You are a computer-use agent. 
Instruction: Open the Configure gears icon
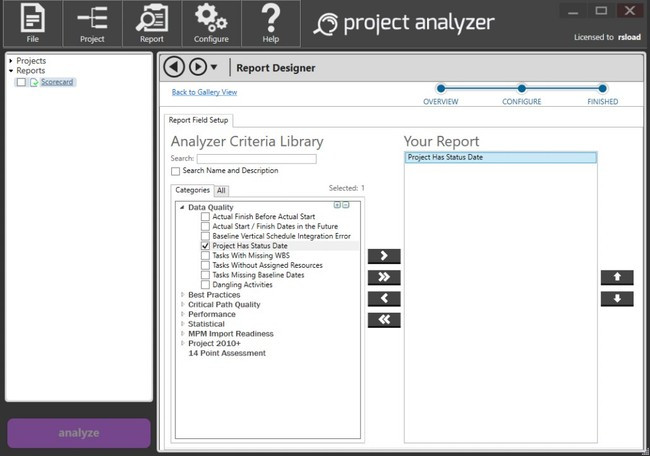(x=211, y=23)
